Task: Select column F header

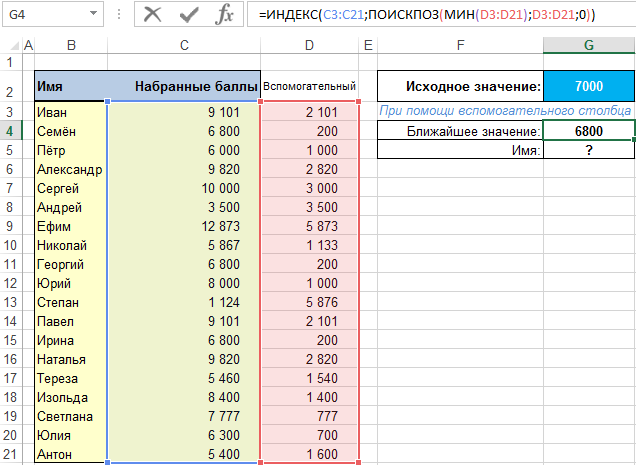Action: [460, 45]
